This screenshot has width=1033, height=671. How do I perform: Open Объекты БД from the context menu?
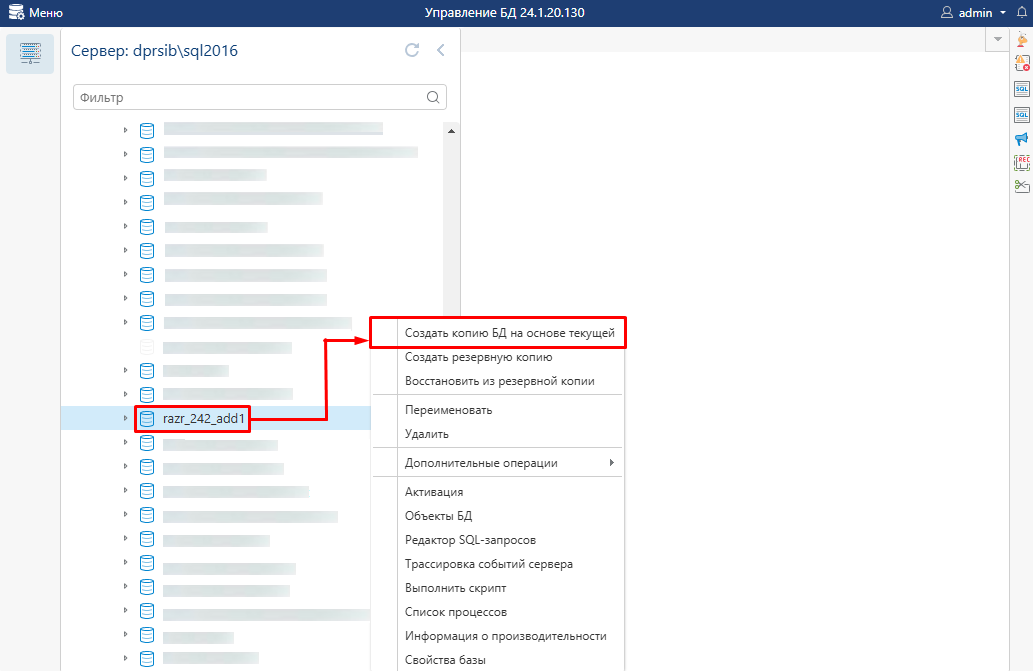click(438, 516)
